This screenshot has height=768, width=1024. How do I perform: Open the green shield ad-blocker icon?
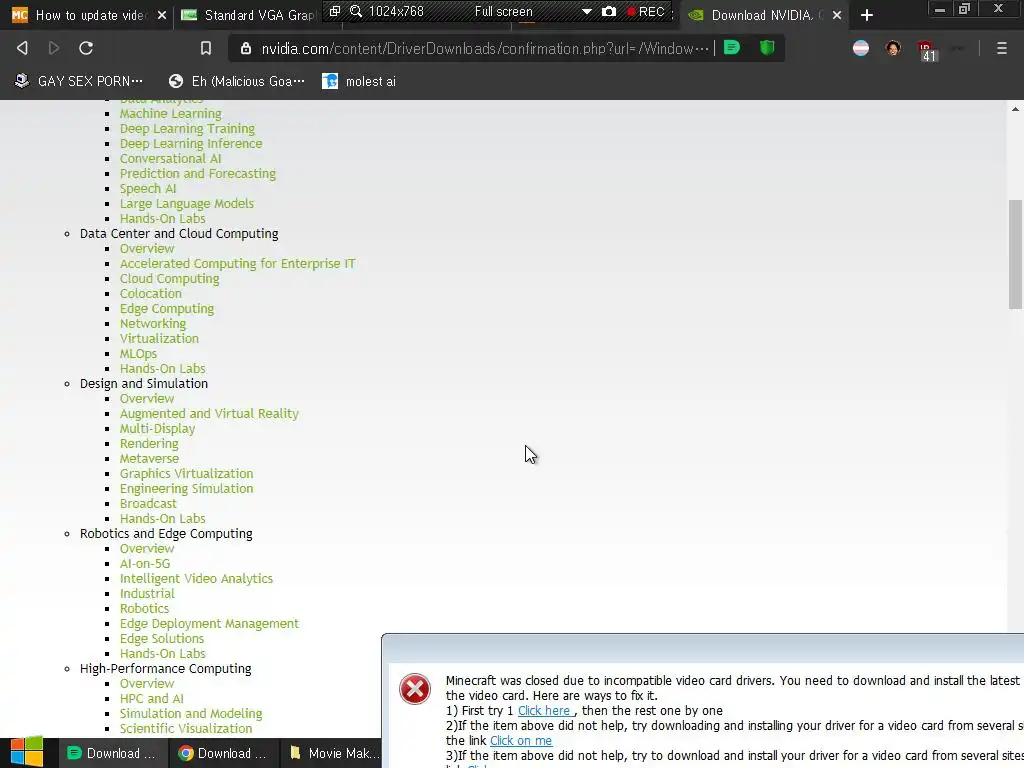tap(767, 48)
